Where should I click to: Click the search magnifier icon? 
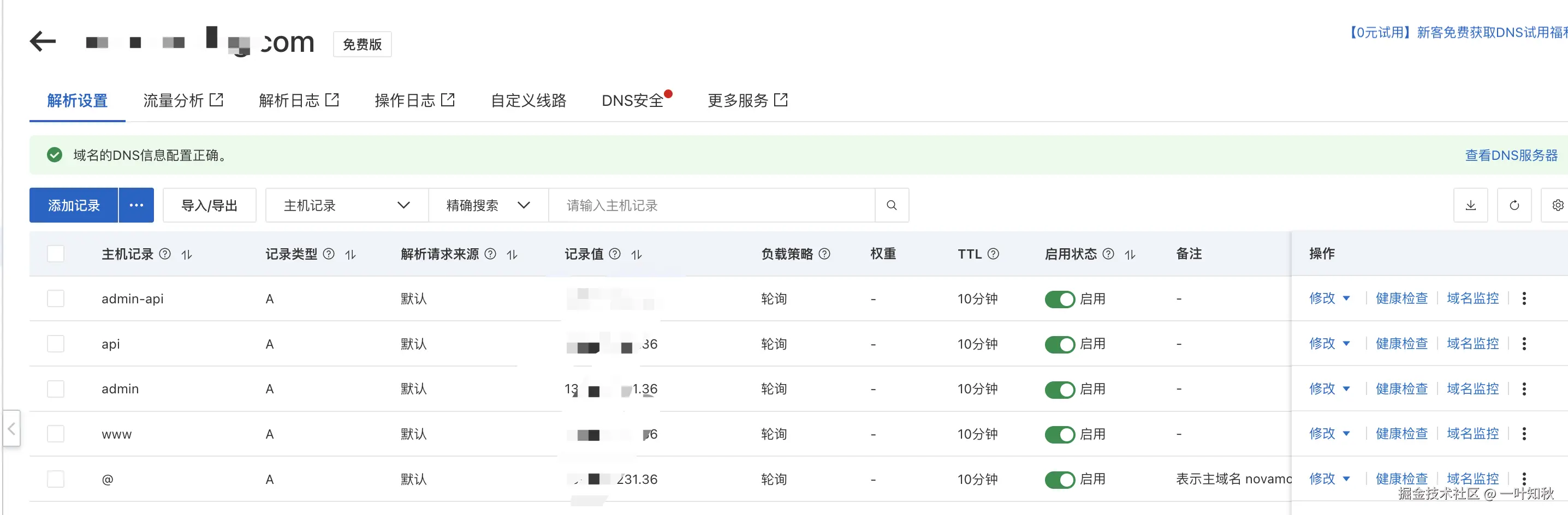(x=891, y=206)
